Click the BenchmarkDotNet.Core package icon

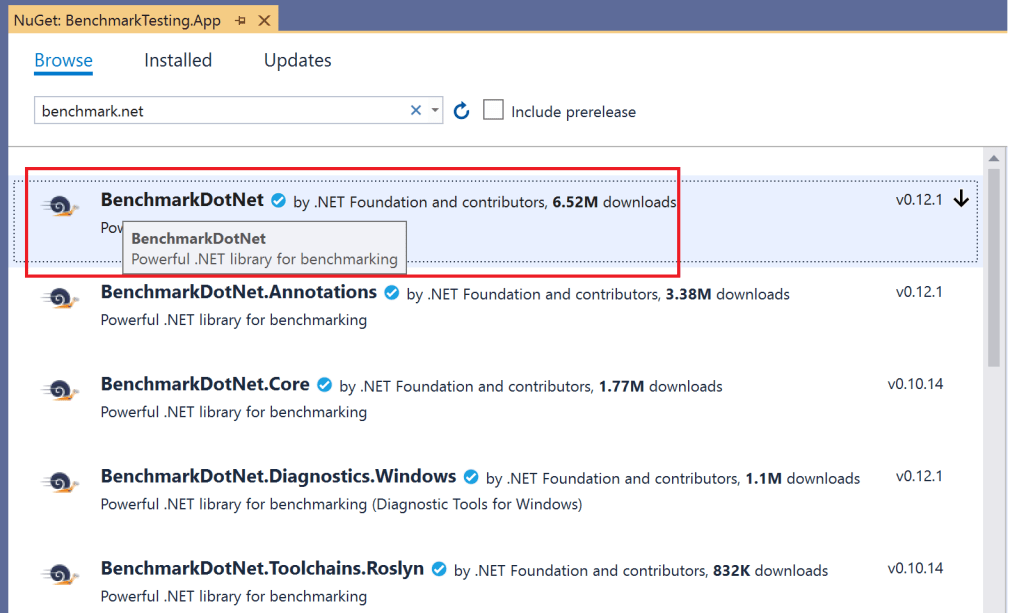click(60, 391)
